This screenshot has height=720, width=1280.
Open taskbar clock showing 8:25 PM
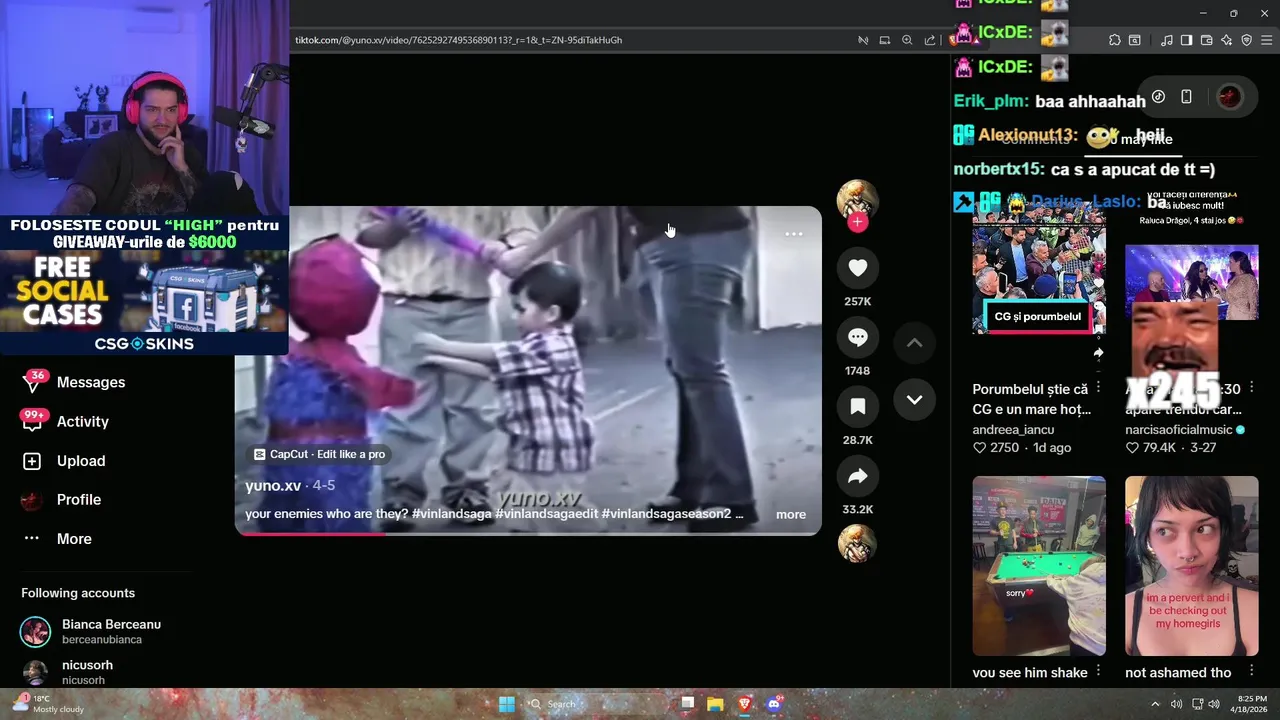pos(1251,704)
